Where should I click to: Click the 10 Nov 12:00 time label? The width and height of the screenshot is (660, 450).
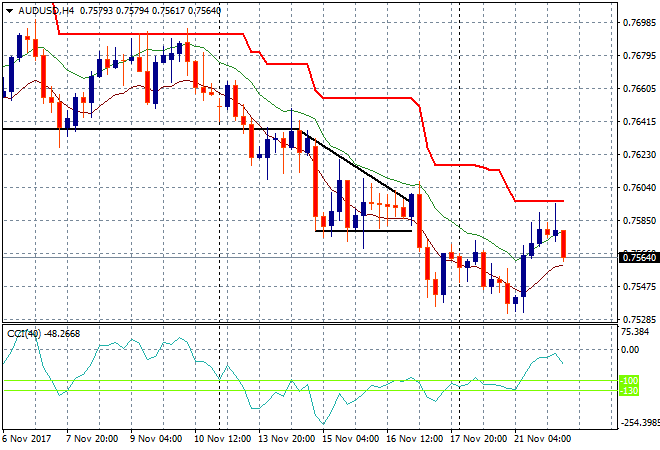[223, 439]
